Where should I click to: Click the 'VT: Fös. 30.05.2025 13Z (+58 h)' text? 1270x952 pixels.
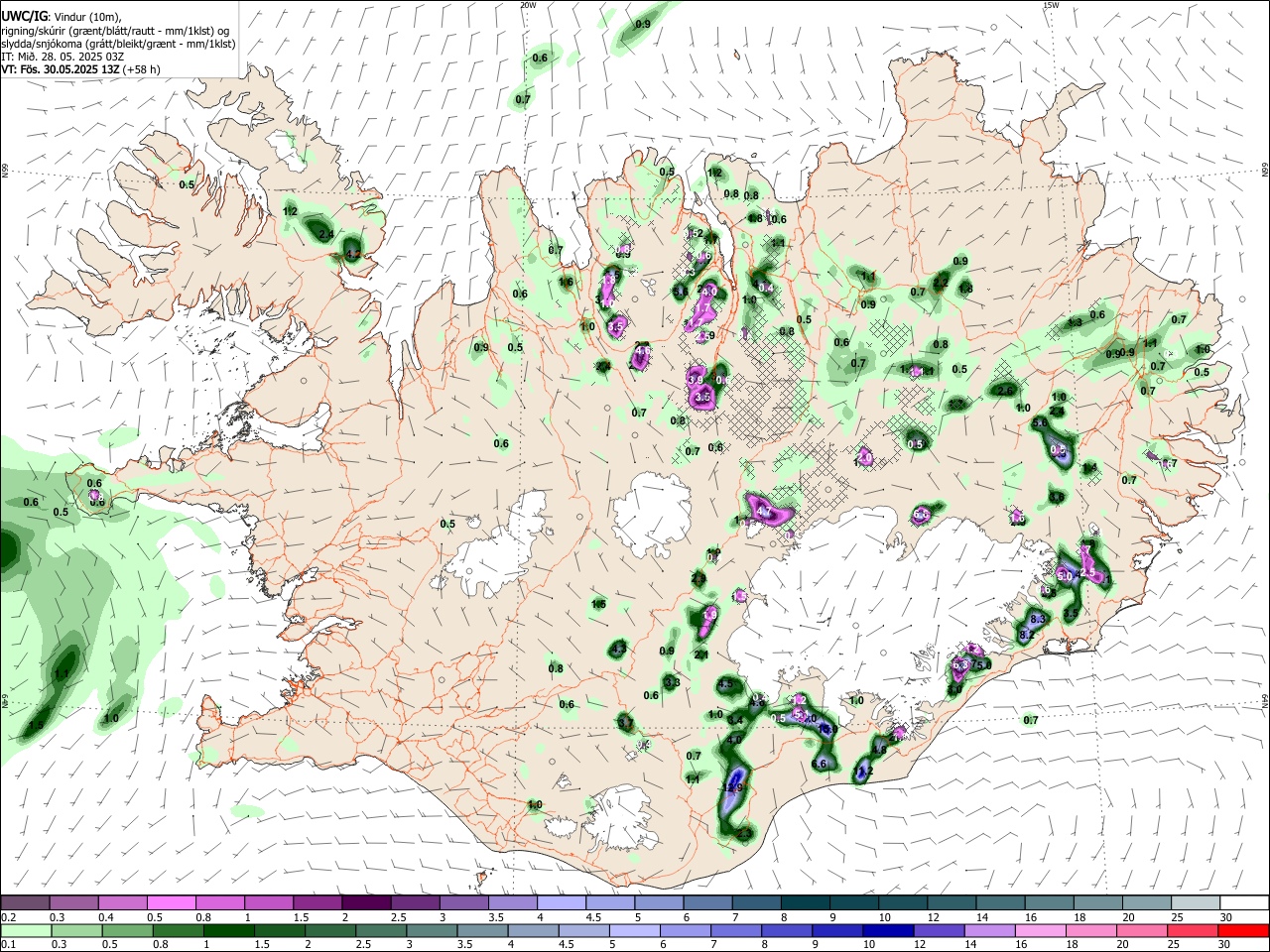(x=80, y=69)
